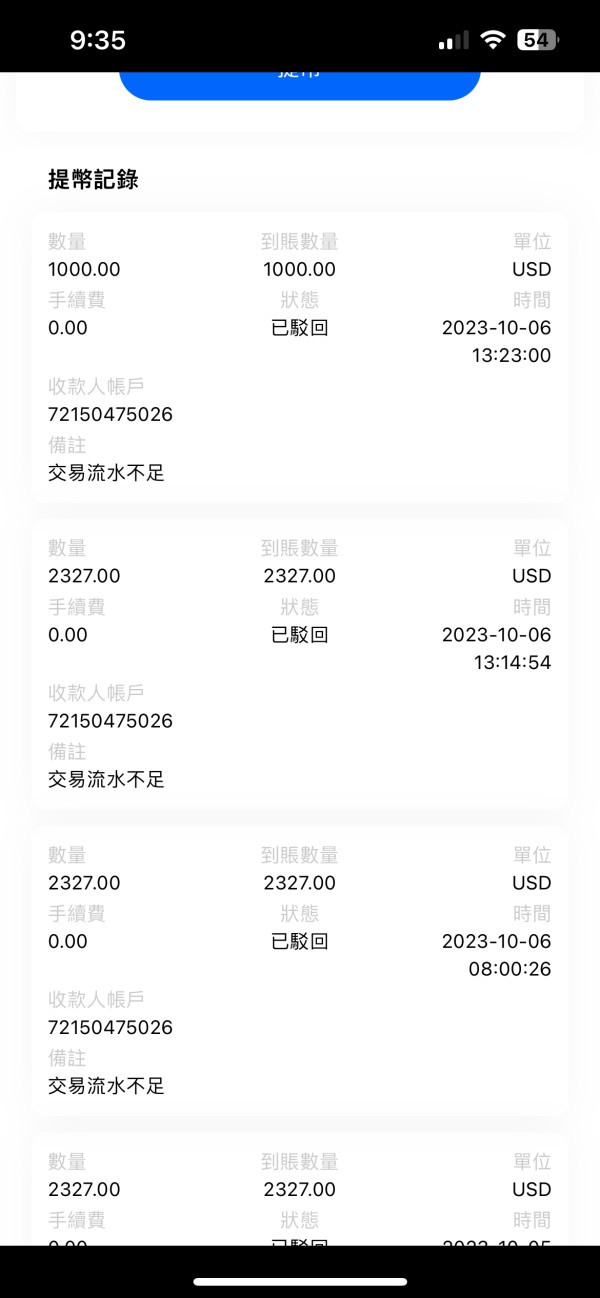The width and height of the screenshot is (600, 1298).
Task: Tap the home indicator bar at bottom
Action: click(300, 1281)
